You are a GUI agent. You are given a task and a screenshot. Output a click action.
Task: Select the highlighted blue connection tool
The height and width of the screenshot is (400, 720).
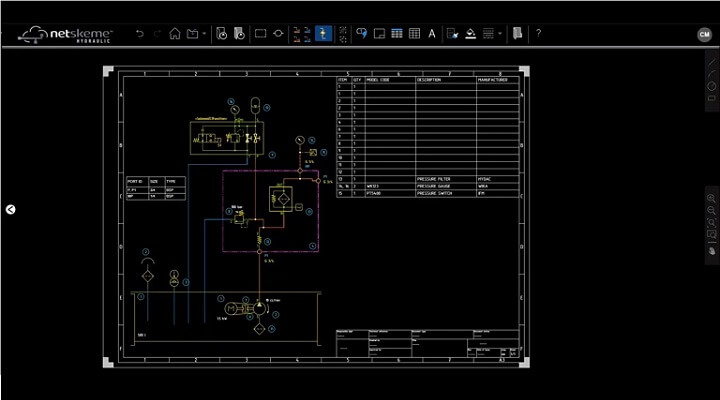pyautogui.click(x=323, y=34)
